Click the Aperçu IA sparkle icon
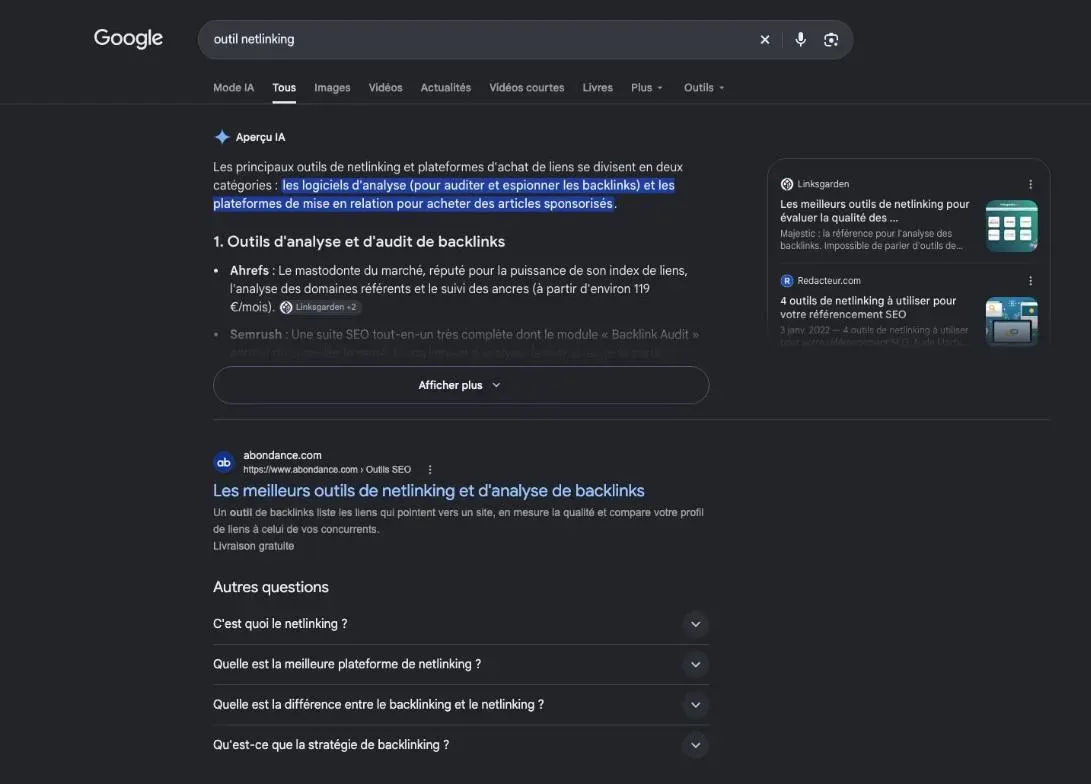This screenshot has height=784, width=1091. (222, 137)
